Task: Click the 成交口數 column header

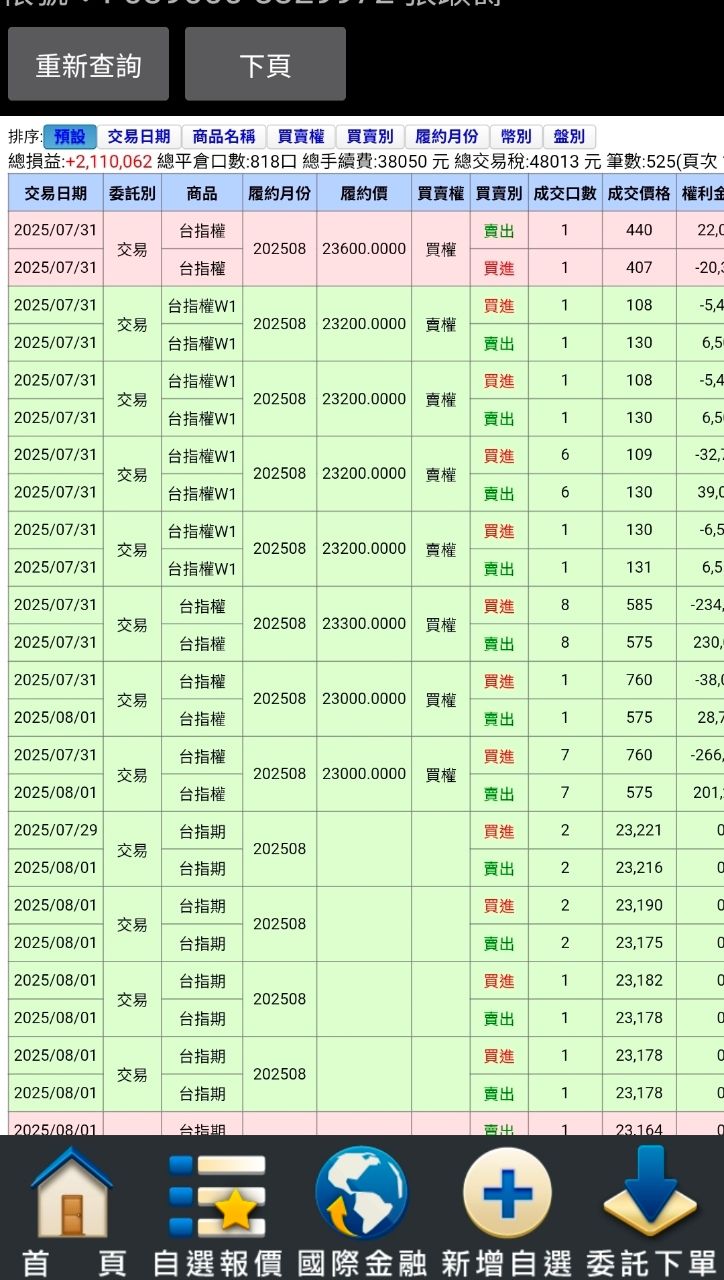Action: point(565,193)
